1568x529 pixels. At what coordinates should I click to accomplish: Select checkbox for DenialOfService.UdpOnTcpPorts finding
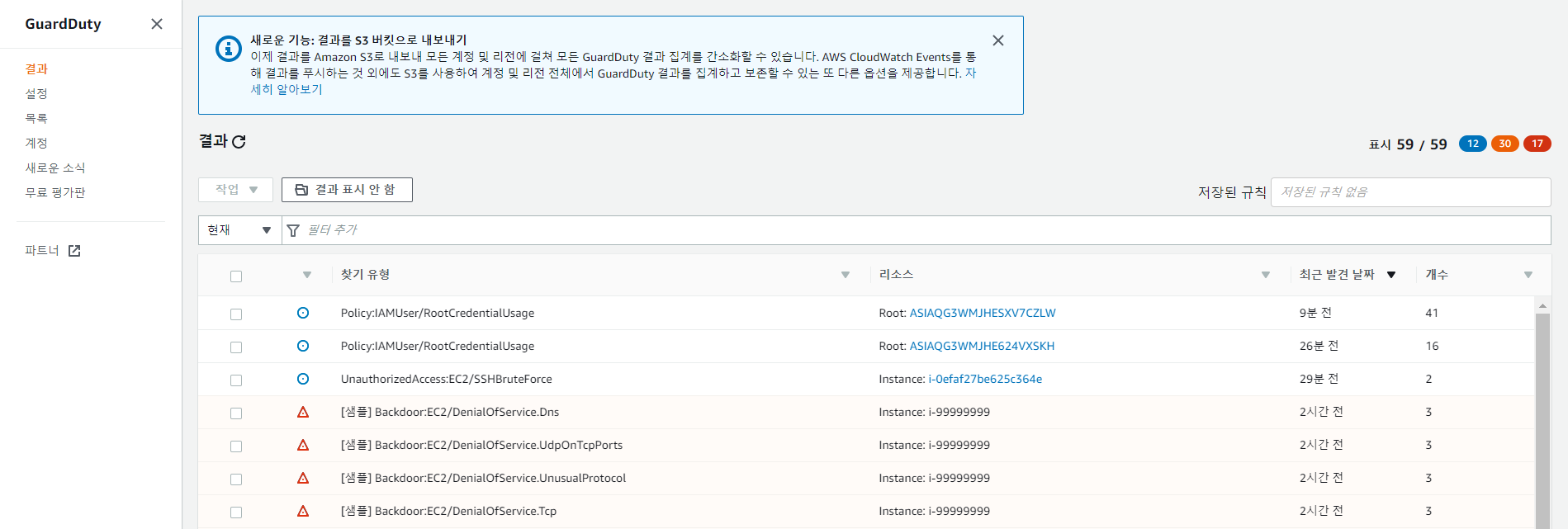coord(236,446)
